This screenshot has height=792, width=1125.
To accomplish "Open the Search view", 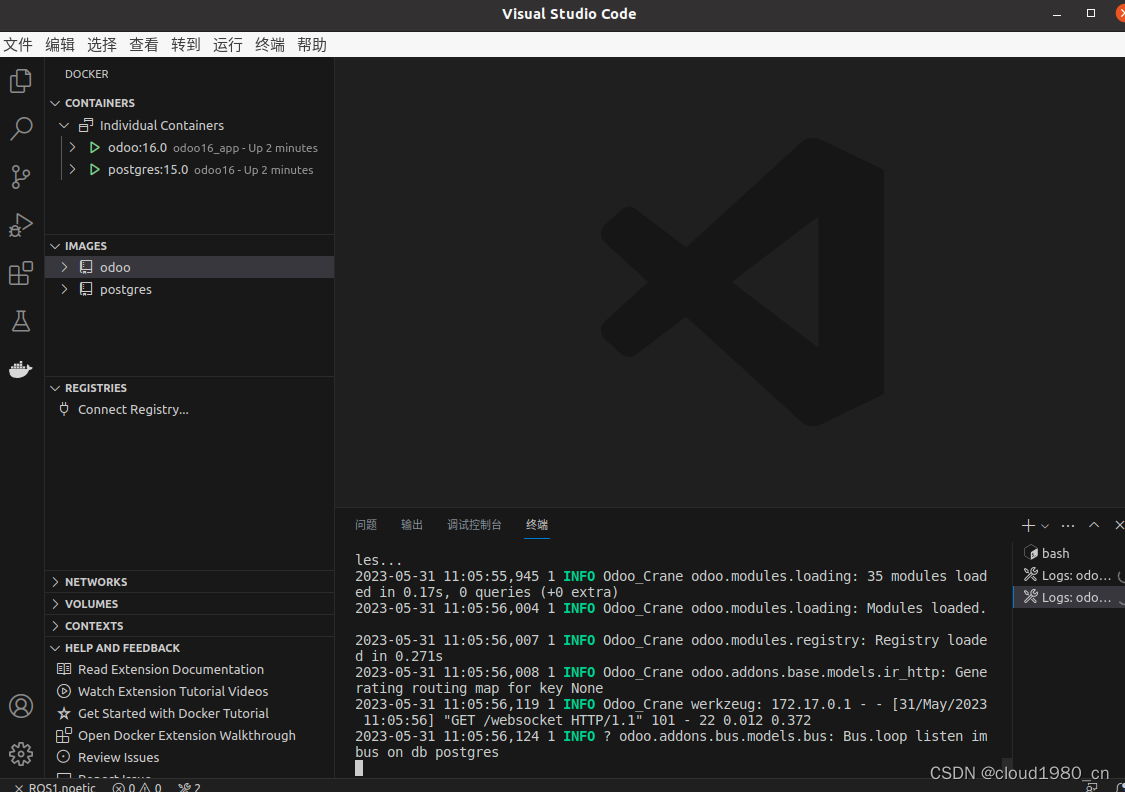I will pos(21,129).
